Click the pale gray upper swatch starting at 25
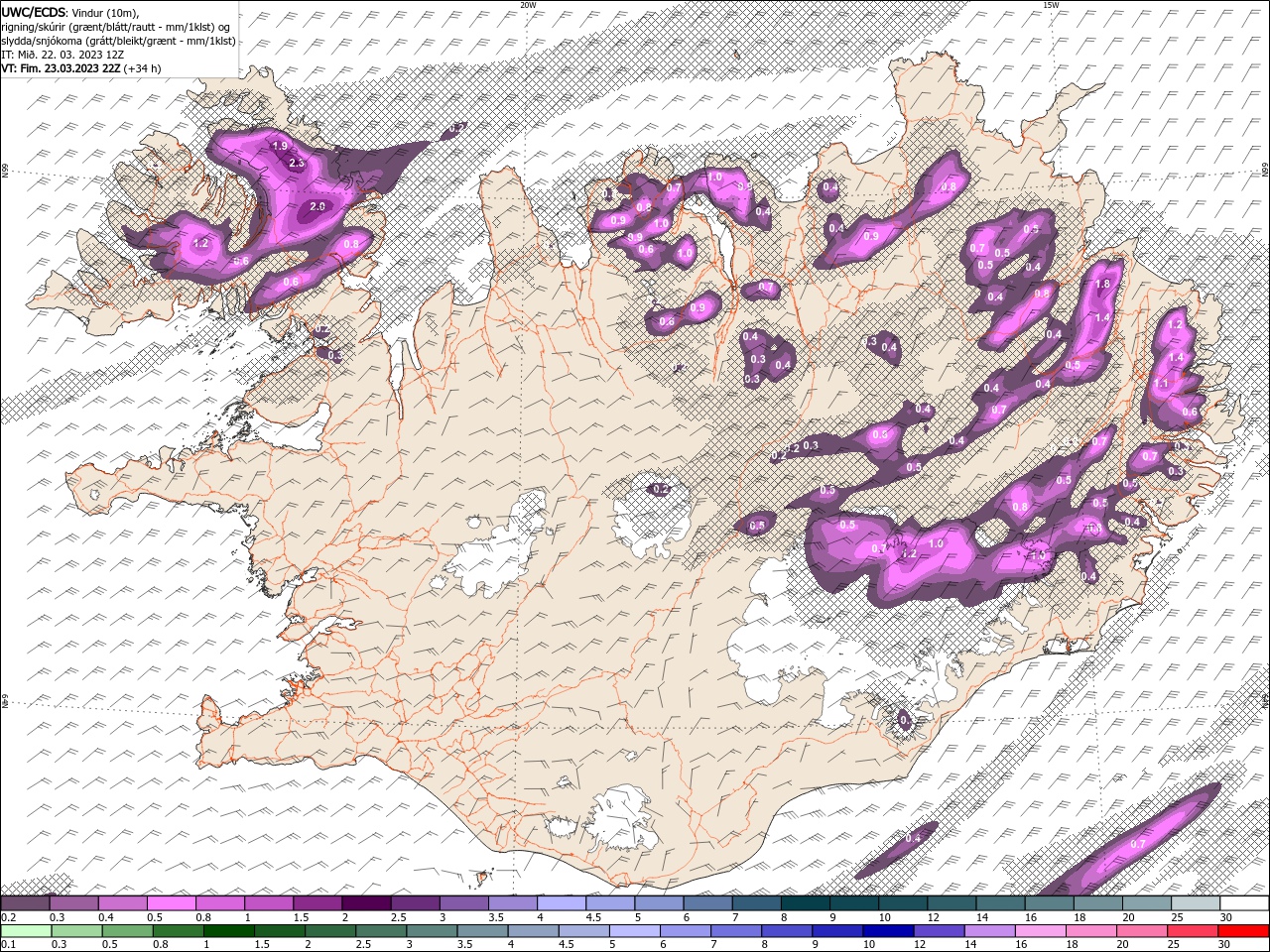Image resolution: width=1270 pixels, height=952 pixels. point(1196,903)
